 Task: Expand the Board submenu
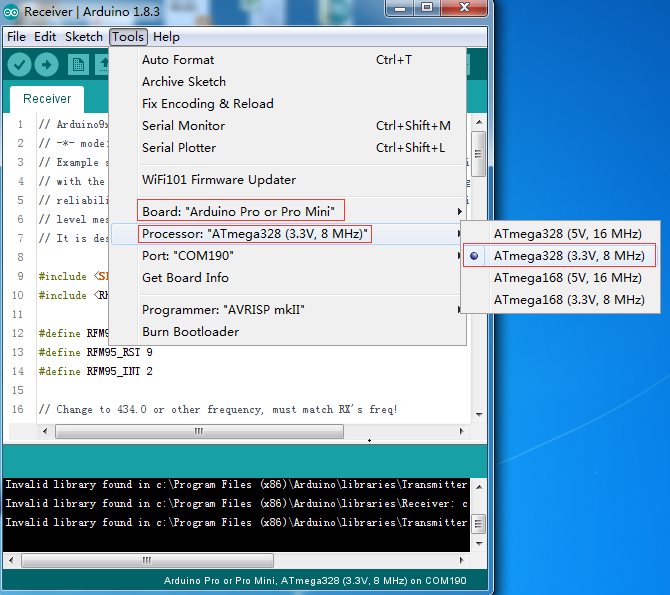(x=288, y=212)
